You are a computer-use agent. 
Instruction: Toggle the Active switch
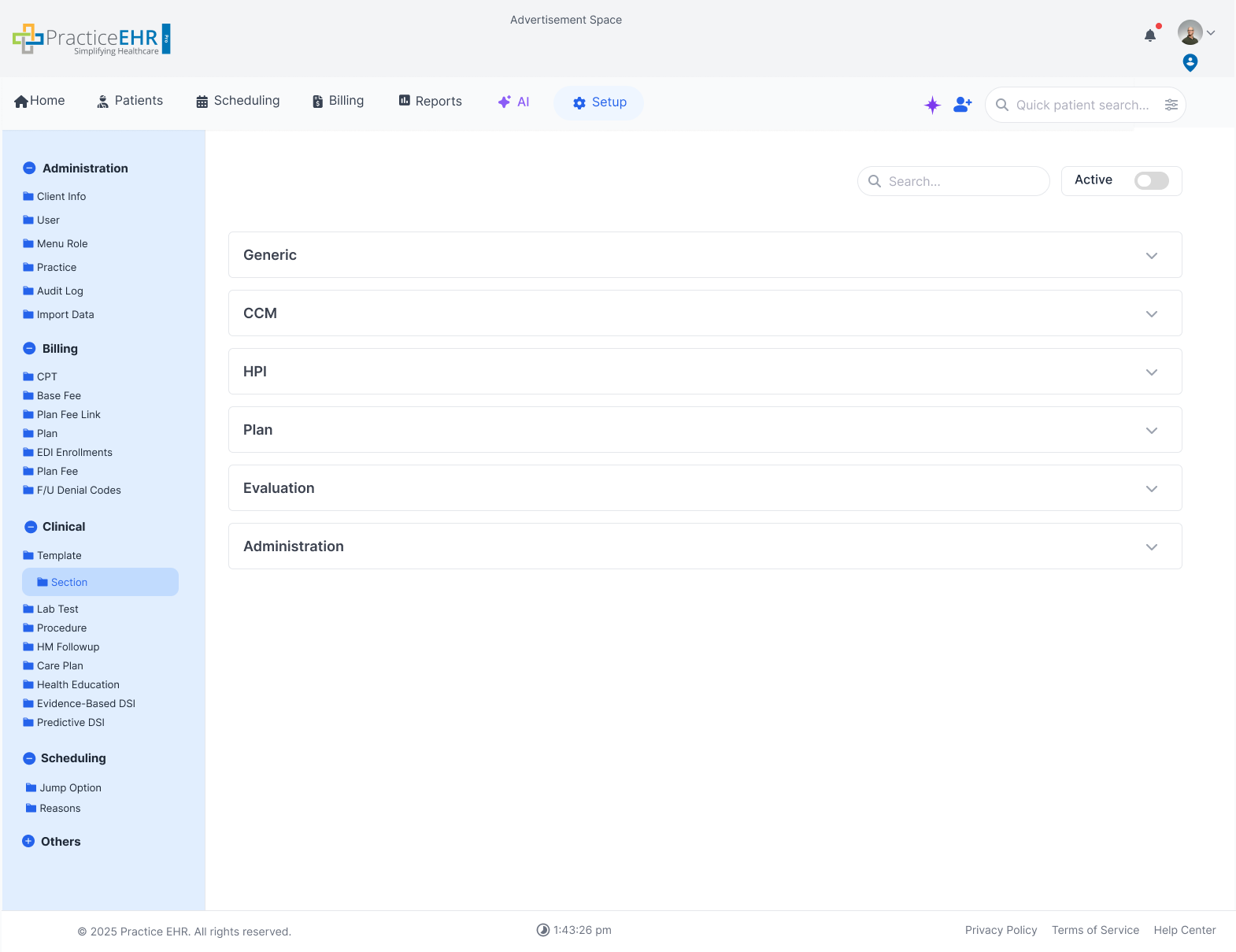1151,181
